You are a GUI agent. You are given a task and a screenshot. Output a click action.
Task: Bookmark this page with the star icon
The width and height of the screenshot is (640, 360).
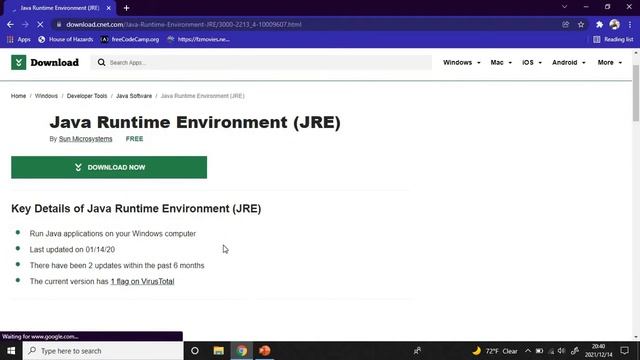point(581,24)
